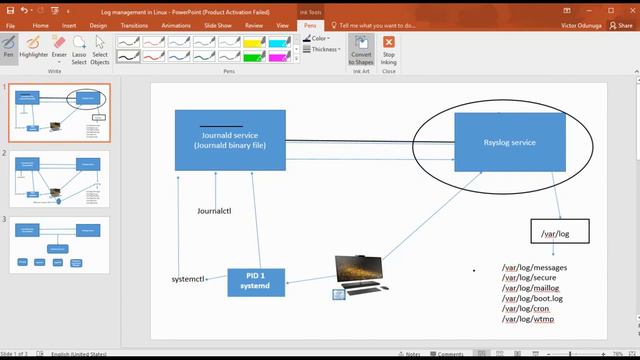Activate the Lasso Select tool
This screenshot has width=640, height=360.
79,50
